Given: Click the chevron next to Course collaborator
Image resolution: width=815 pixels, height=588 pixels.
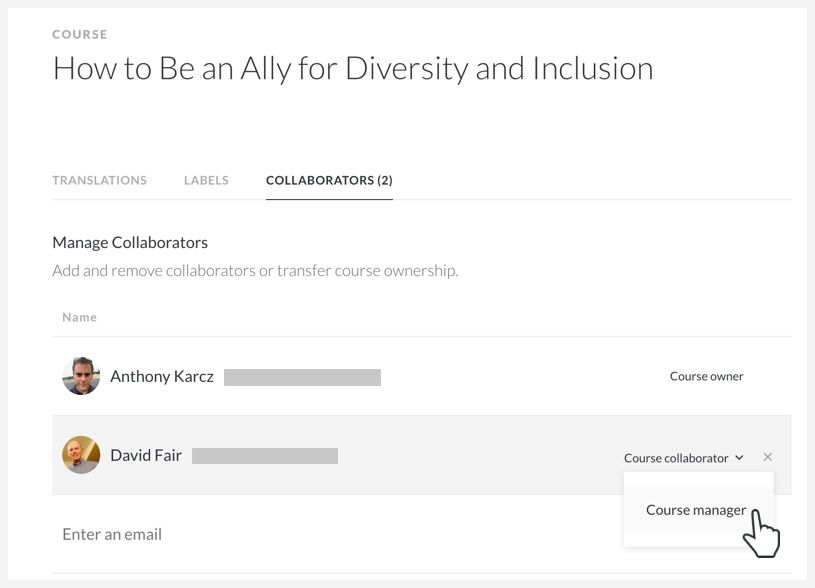Looking at the screenshot, I should (739, 458).
